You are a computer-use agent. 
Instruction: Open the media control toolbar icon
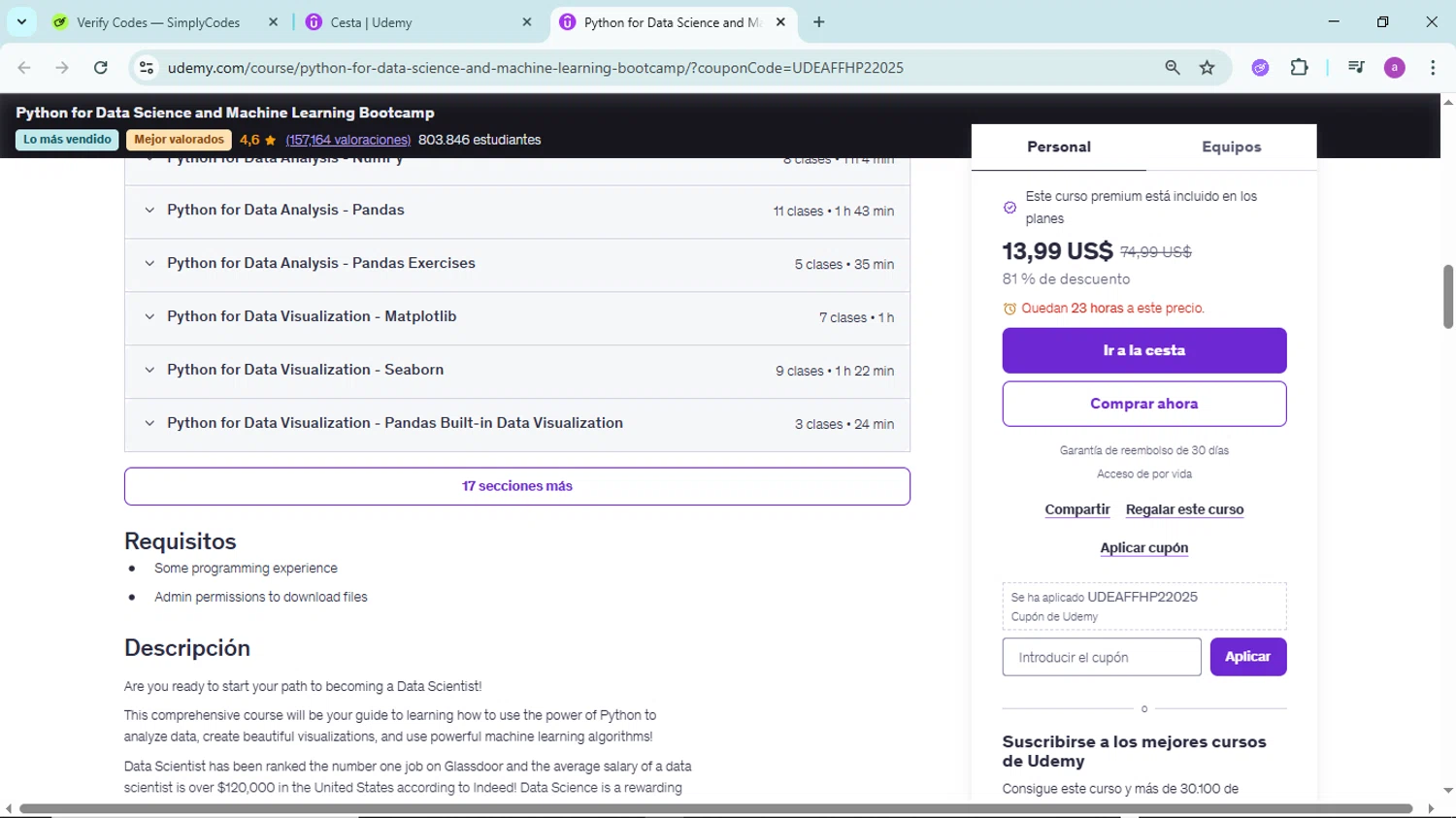pos(1356,68)
